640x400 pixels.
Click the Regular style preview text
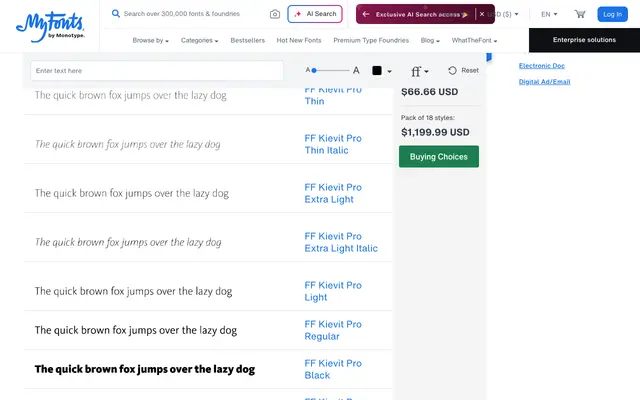click(136, 330)
